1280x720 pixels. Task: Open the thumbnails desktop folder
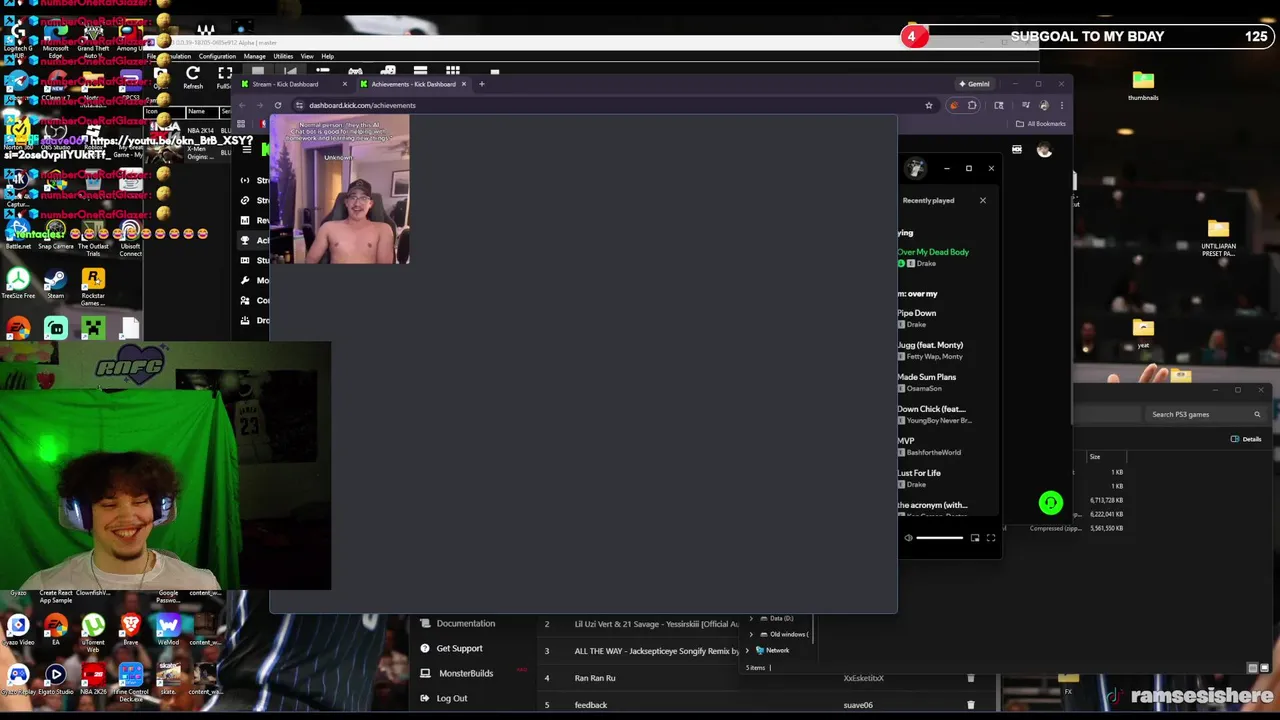[1143, 85]
